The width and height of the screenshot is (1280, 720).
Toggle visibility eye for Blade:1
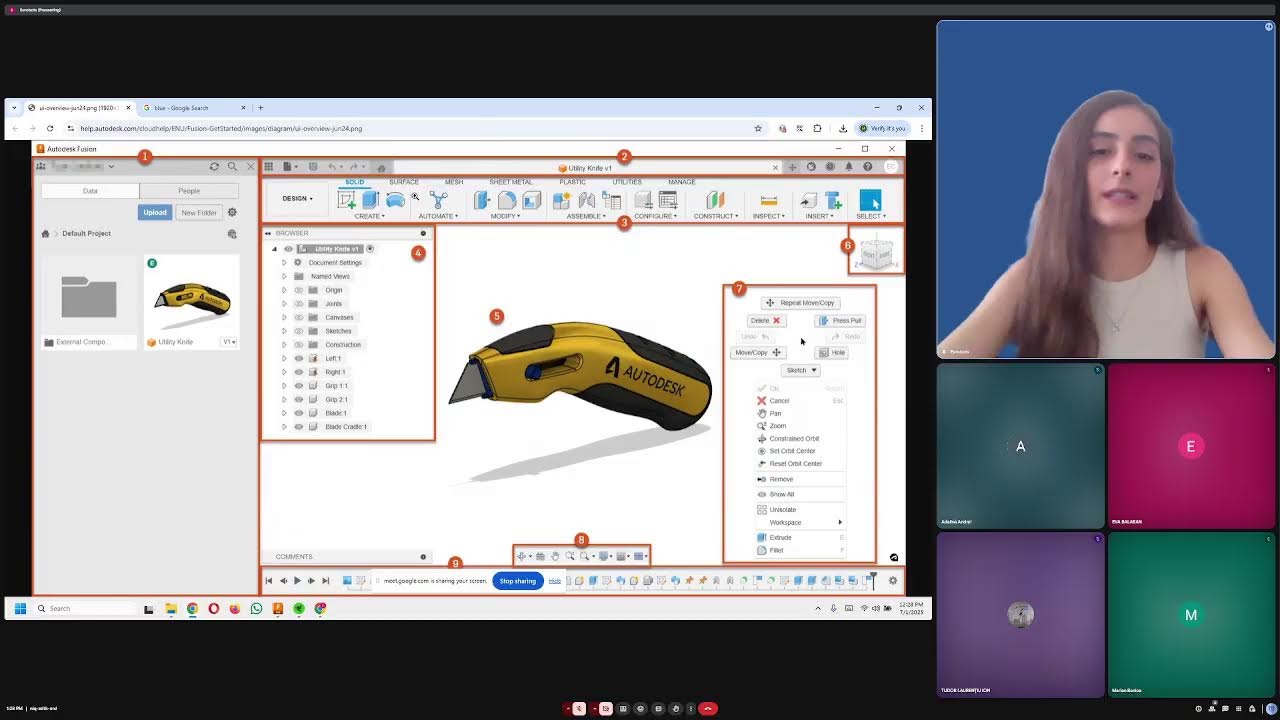pos(298,413)
